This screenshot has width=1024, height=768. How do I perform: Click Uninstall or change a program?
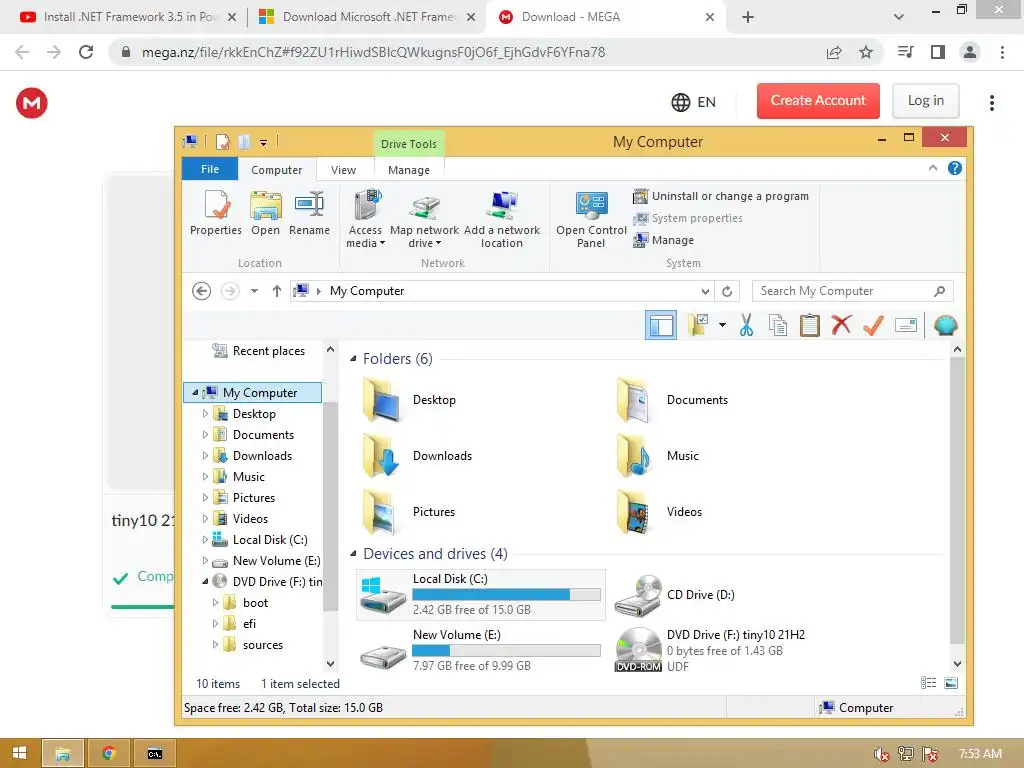tap(721, 196)
